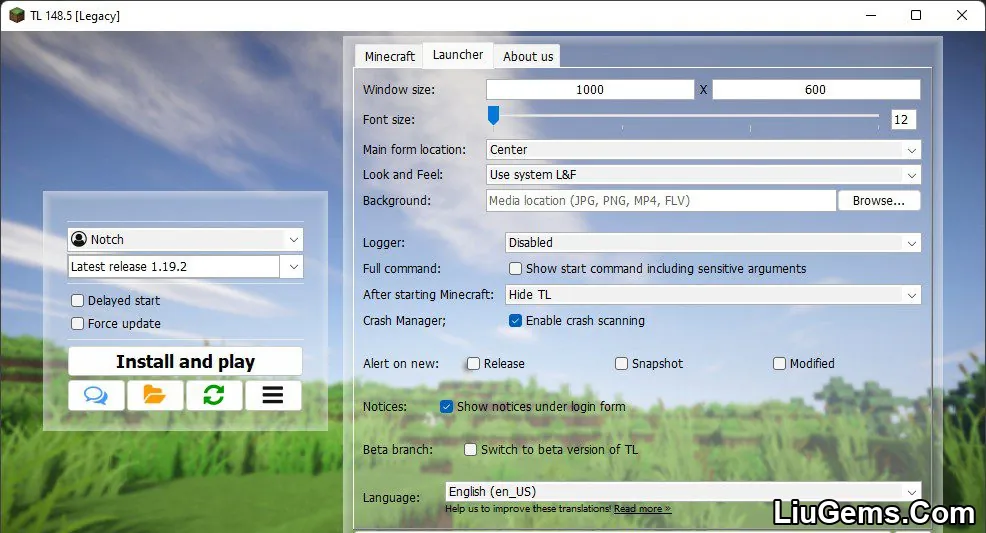986x533 pixels.
Task: Switch to the Minecraft tab
Action: pyautogui.click(x=389, y=57)
